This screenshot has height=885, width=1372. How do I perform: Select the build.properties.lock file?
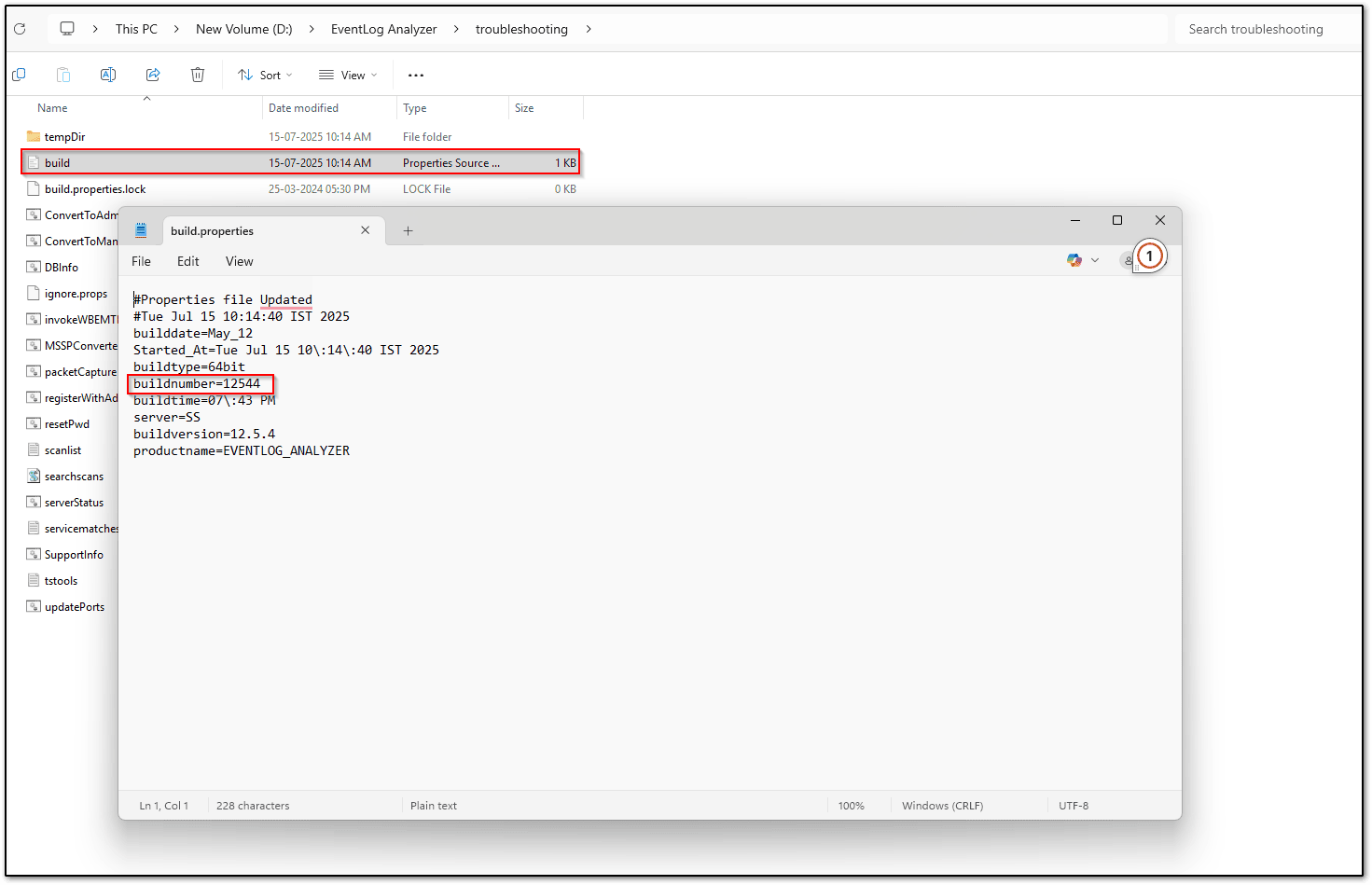coord(95,188)
